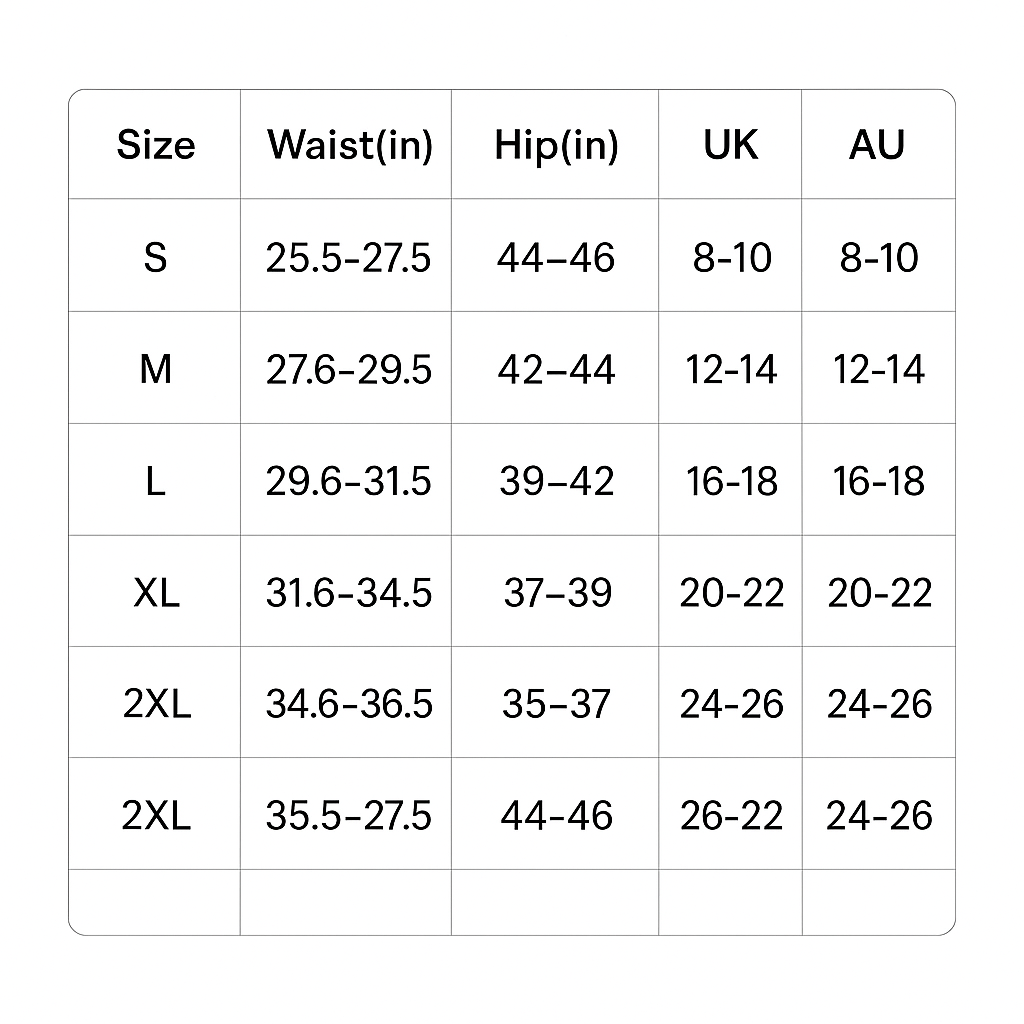
Task: Select the AU column header
Action: pyautogui.click(x=877, y=145)
